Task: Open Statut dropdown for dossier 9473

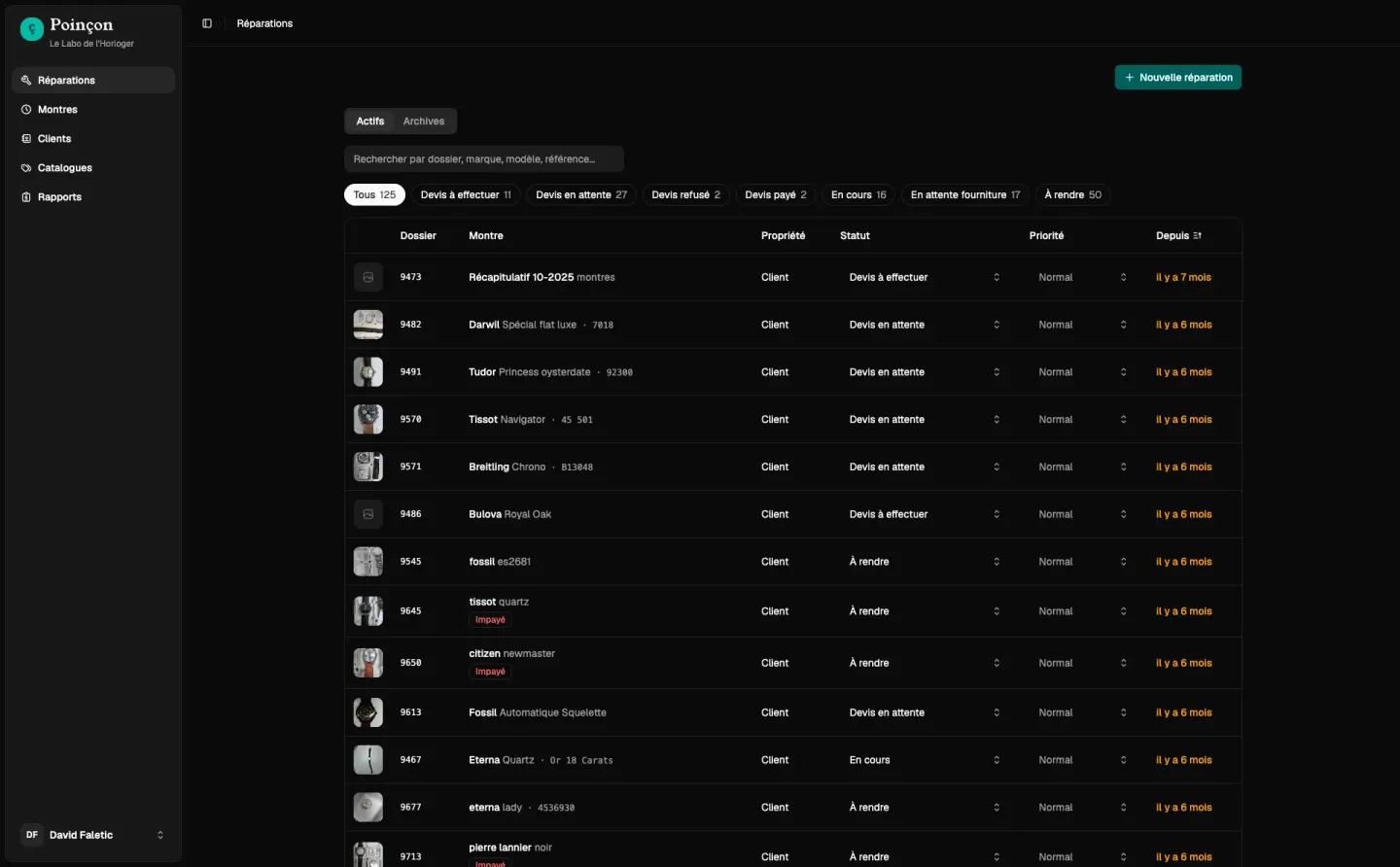Action: (925, 277)
